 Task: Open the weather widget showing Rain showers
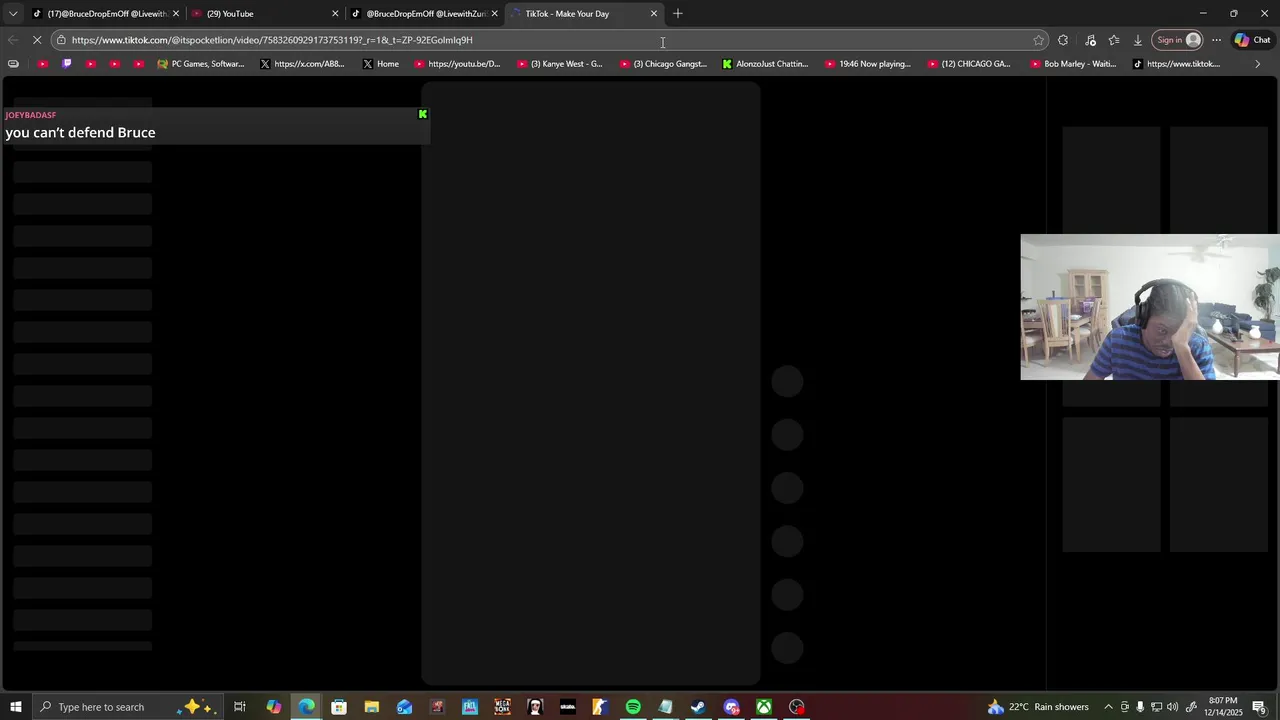click(x=1038, y=707)
